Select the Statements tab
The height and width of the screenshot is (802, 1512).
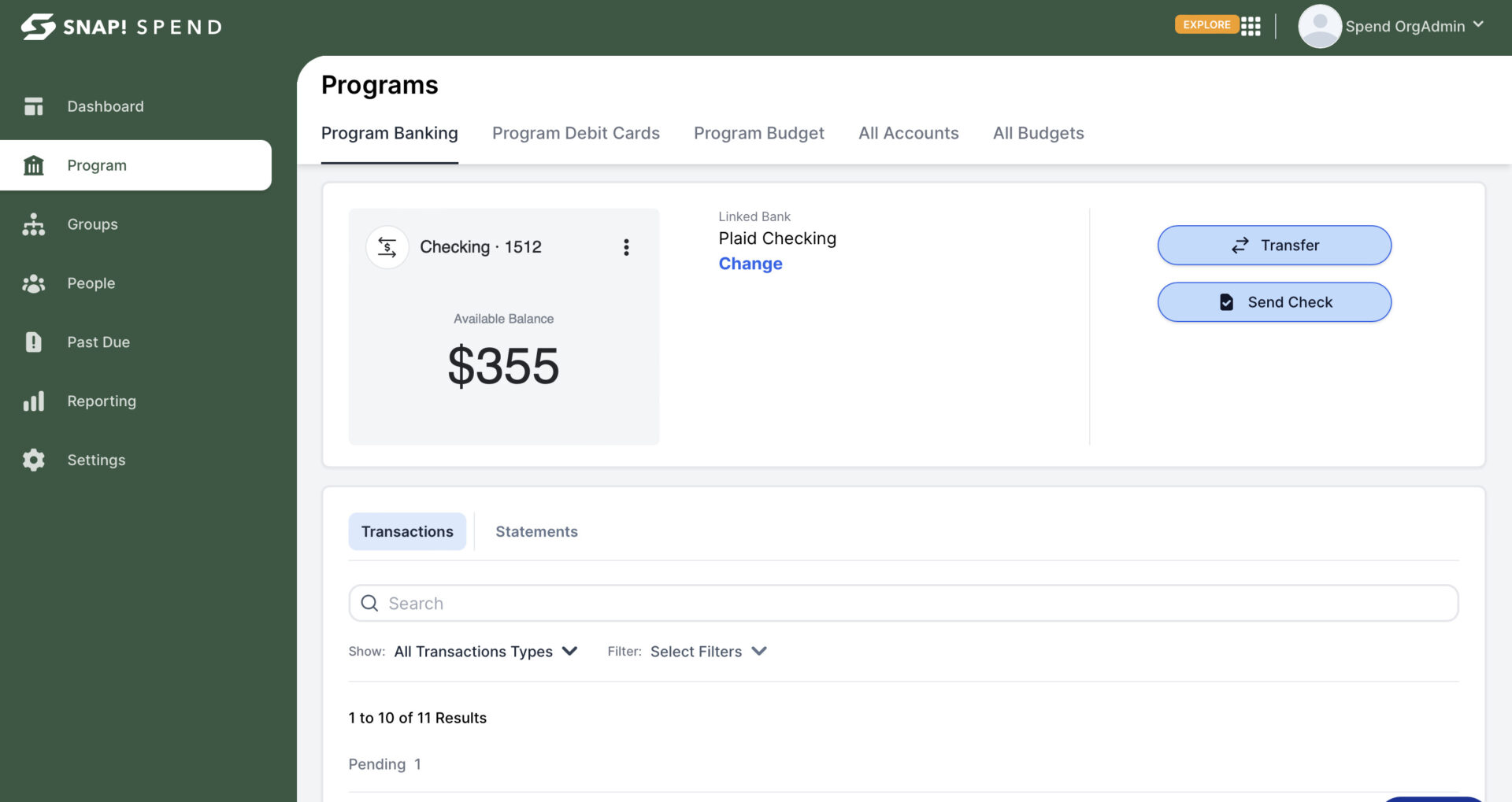pos(536,531)
